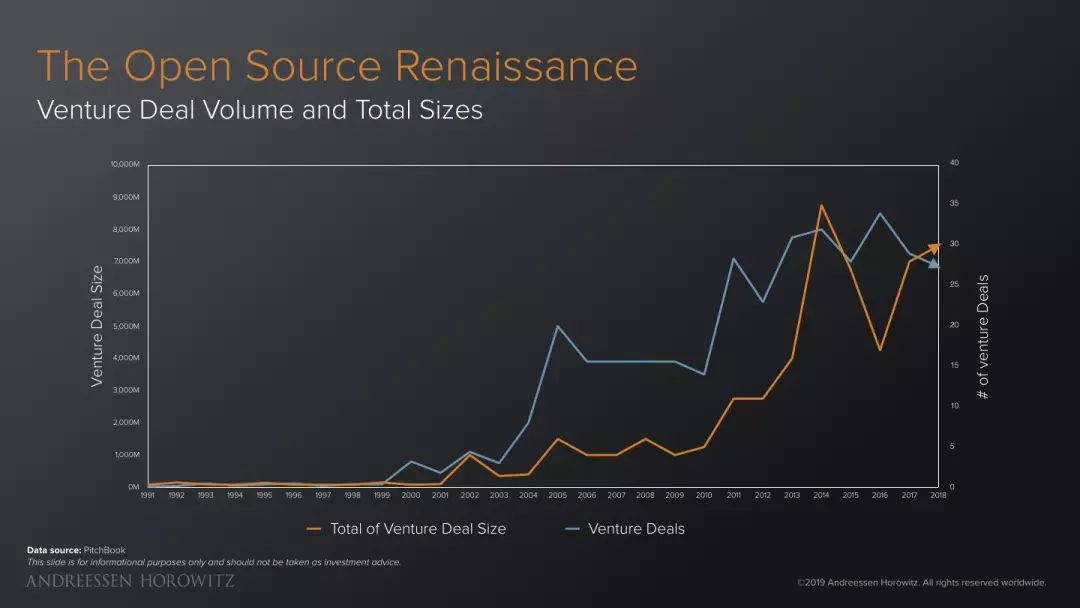Click the blue arrowhead ending the venture deals line
This screenshot has width=1080, height=608.
[934, 263]
